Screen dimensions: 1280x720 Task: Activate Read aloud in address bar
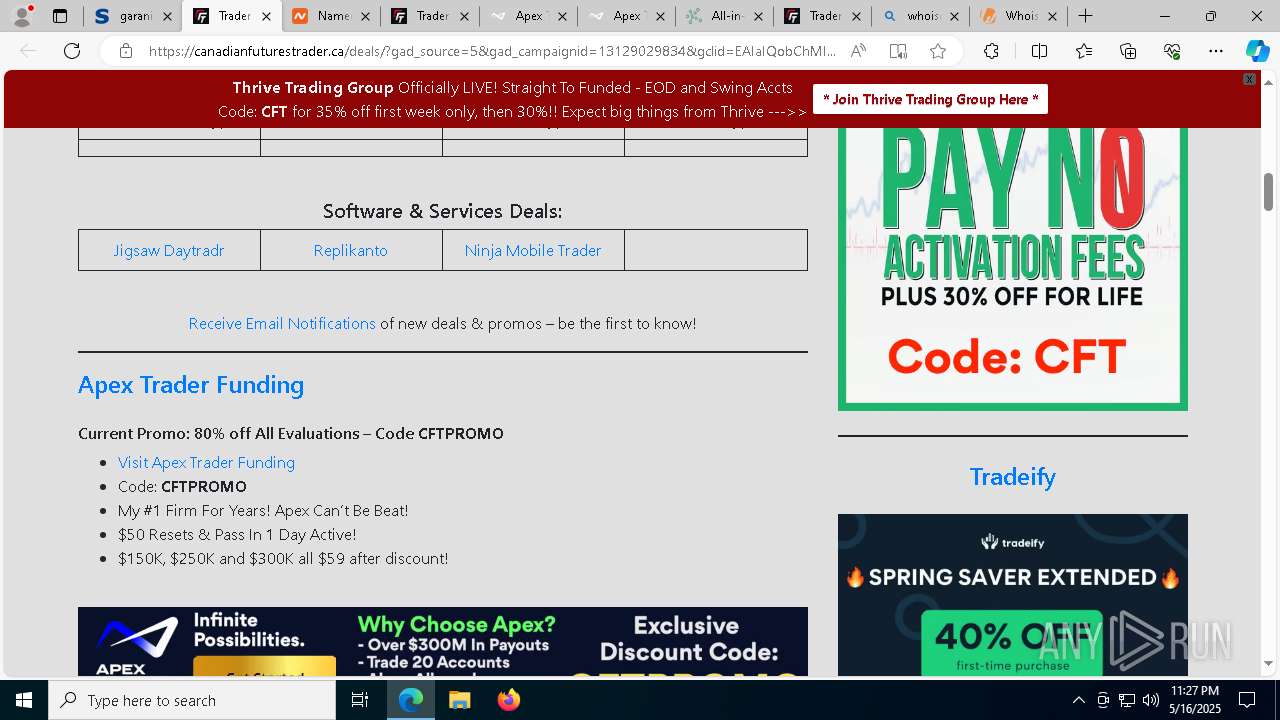[x=858, y=51]
